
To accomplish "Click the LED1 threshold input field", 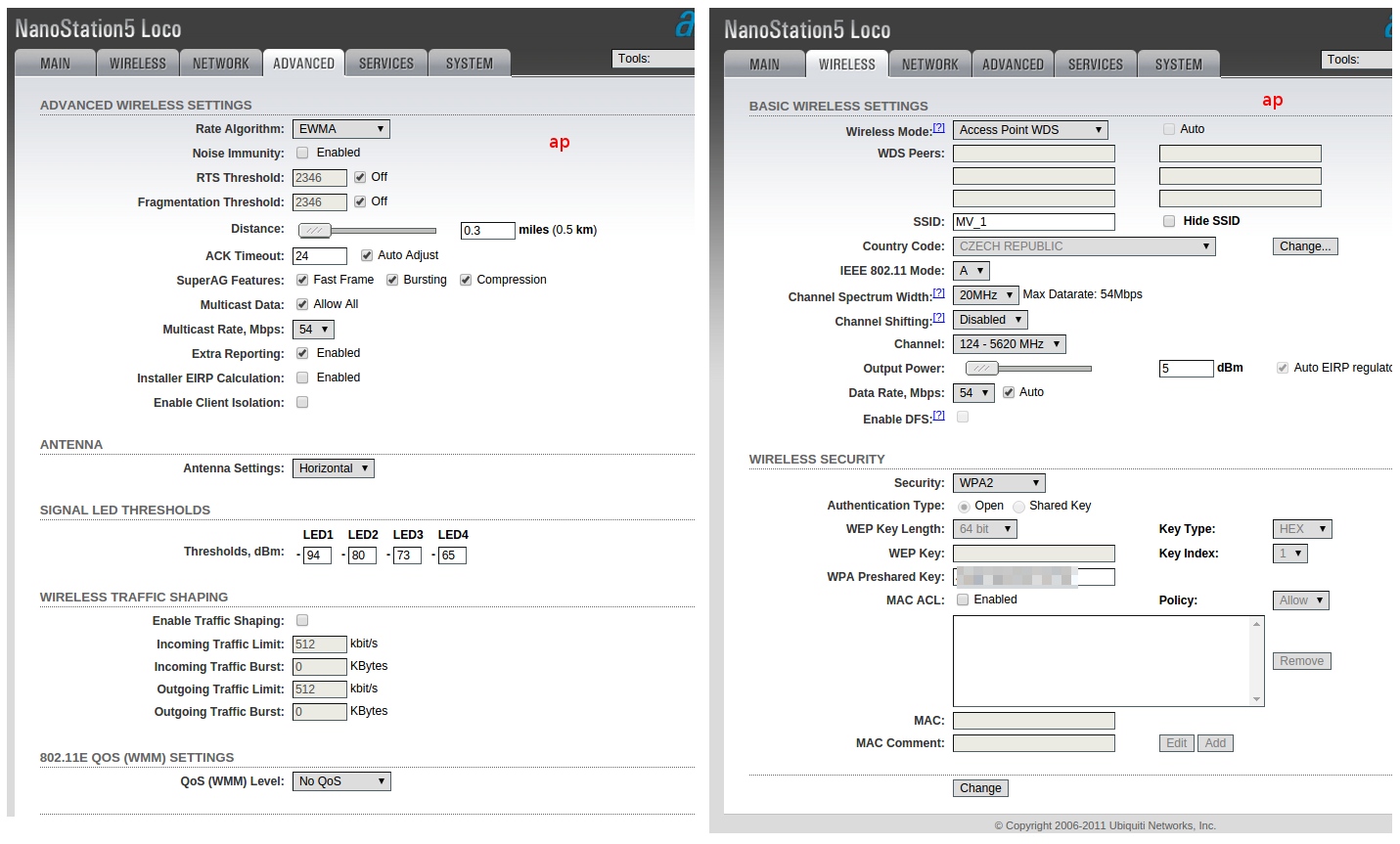I will 317,555.
